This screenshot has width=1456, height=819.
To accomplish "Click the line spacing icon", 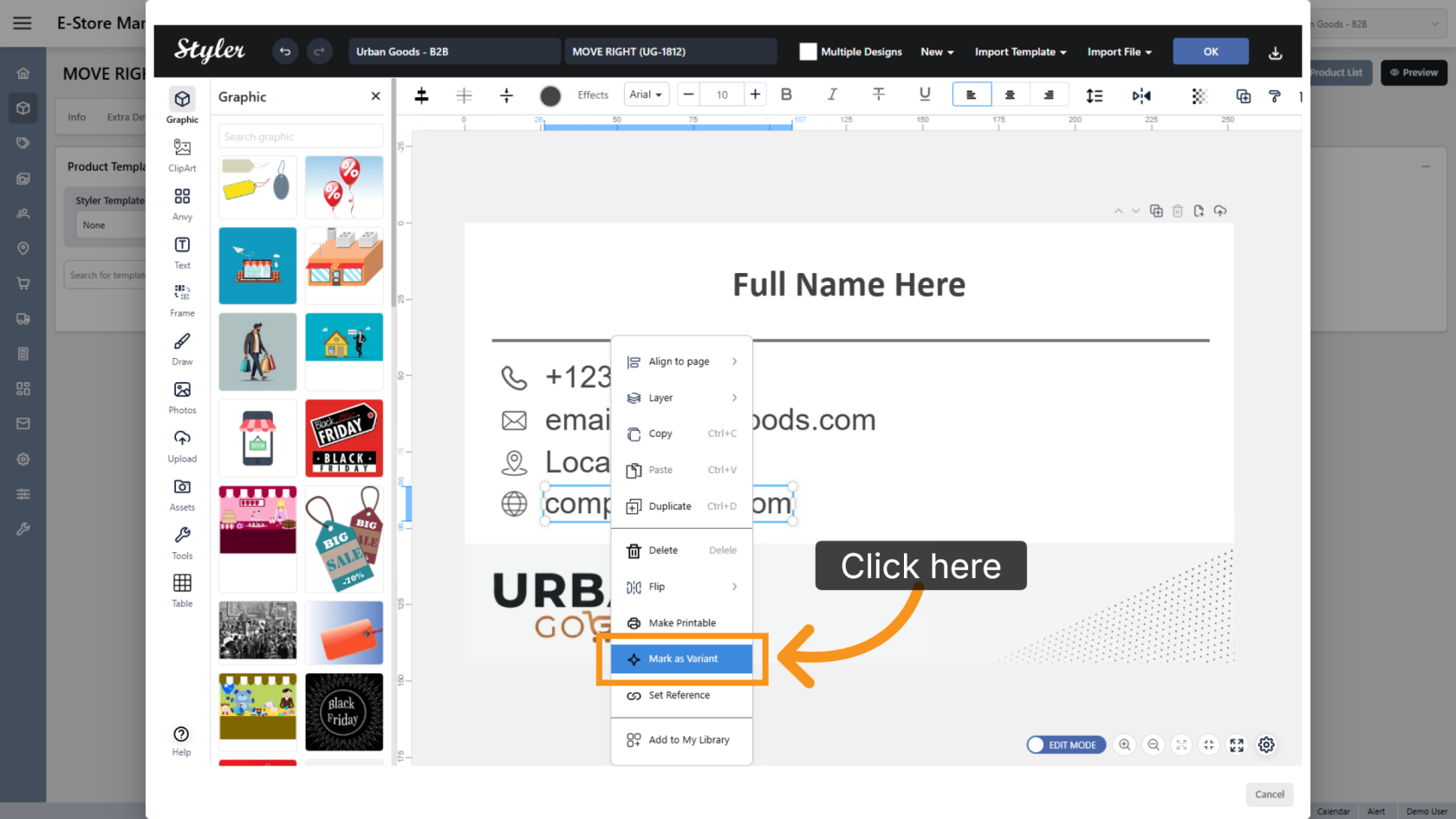I will tap(1095, 95).
